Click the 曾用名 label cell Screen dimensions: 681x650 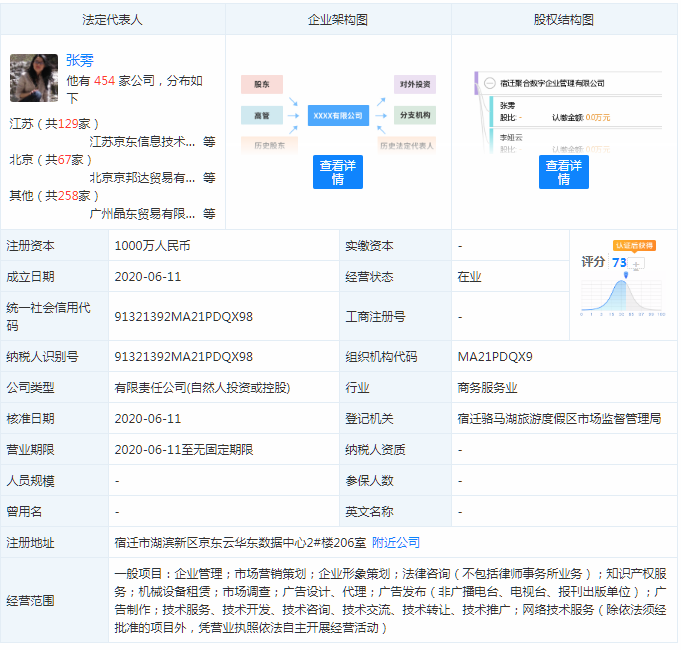click(54, 511)
